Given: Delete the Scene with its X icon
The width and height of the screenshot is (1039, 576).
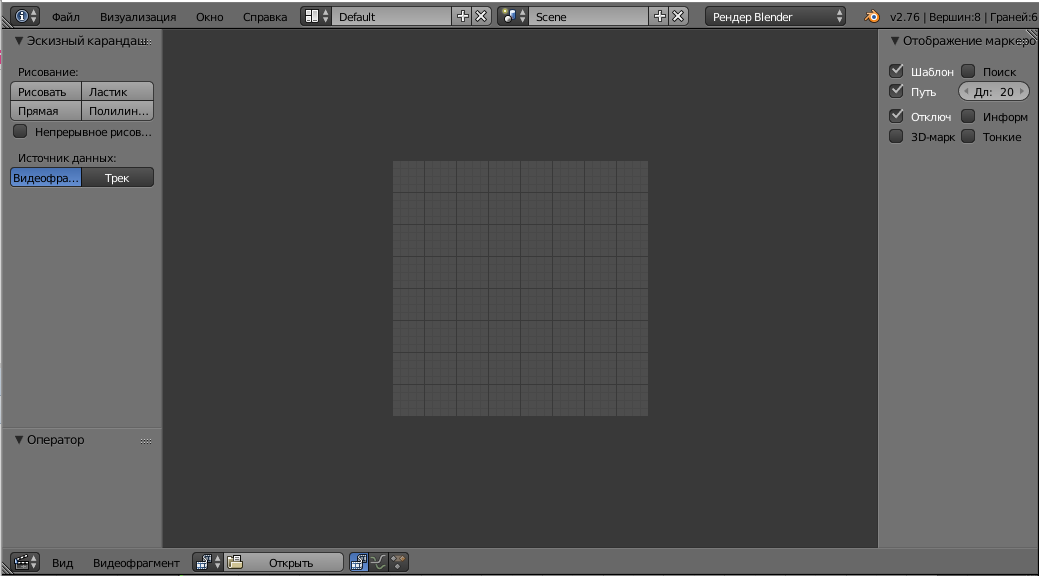Looking at the screenshot, I should [678, 17].
